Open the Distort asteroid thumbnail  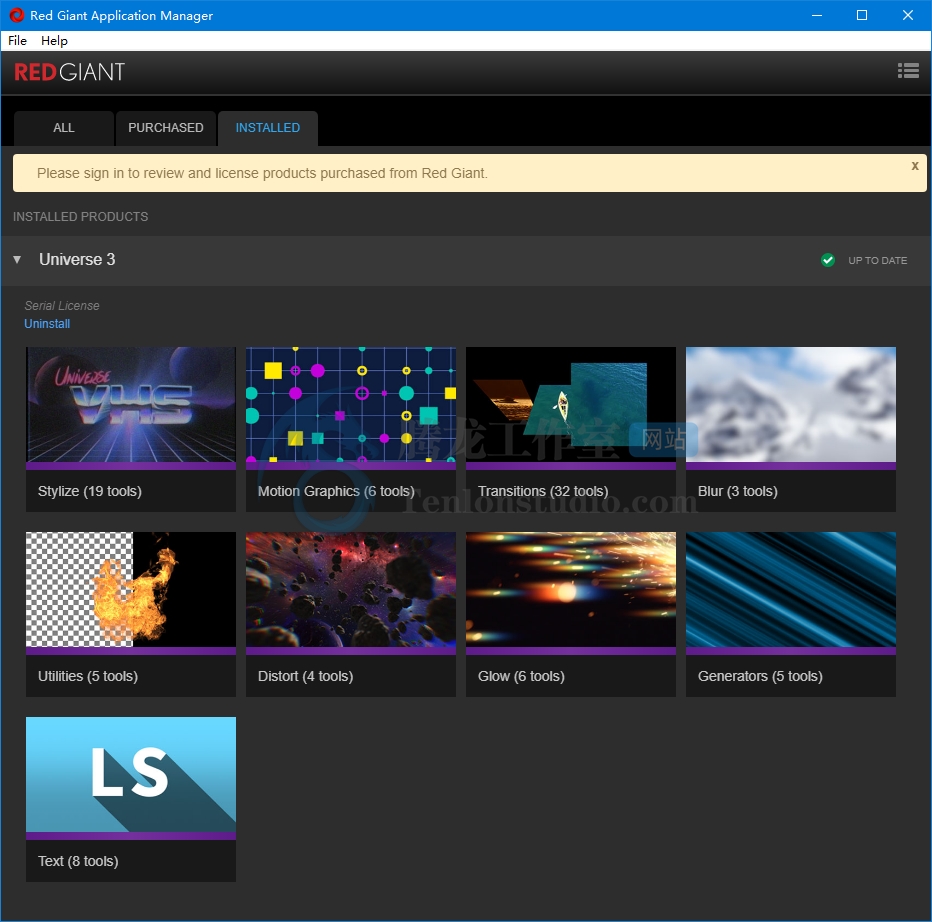pyautogui.click(x=351, y=590)
